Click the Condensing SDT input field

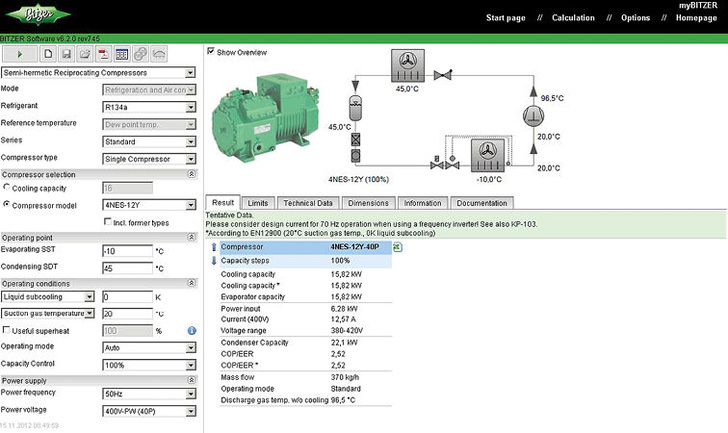pyautogui.click(x=127, y=268)
